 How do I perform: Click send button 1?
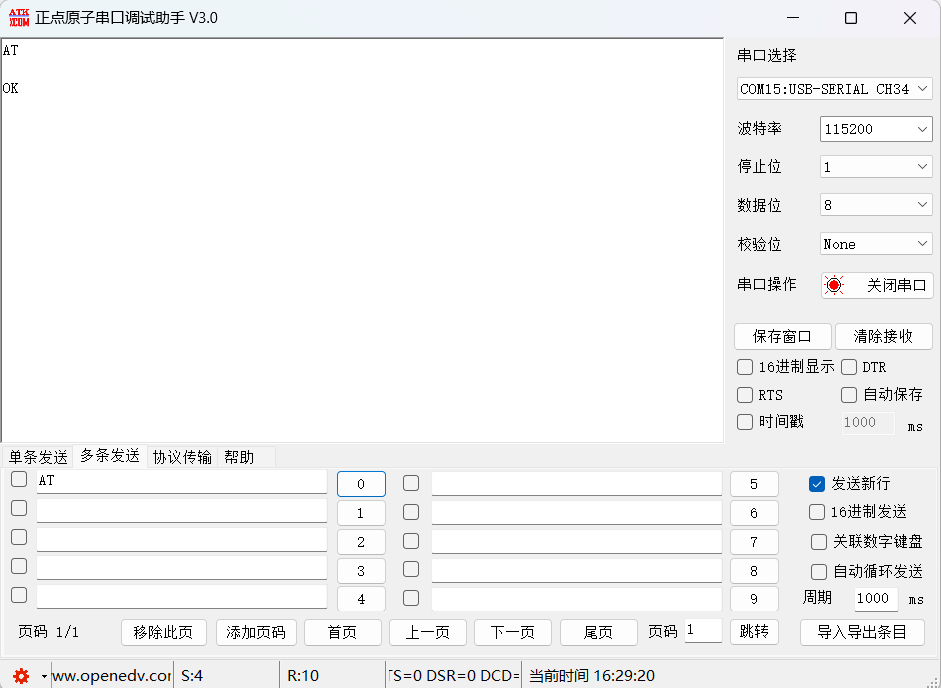(361, 513)
